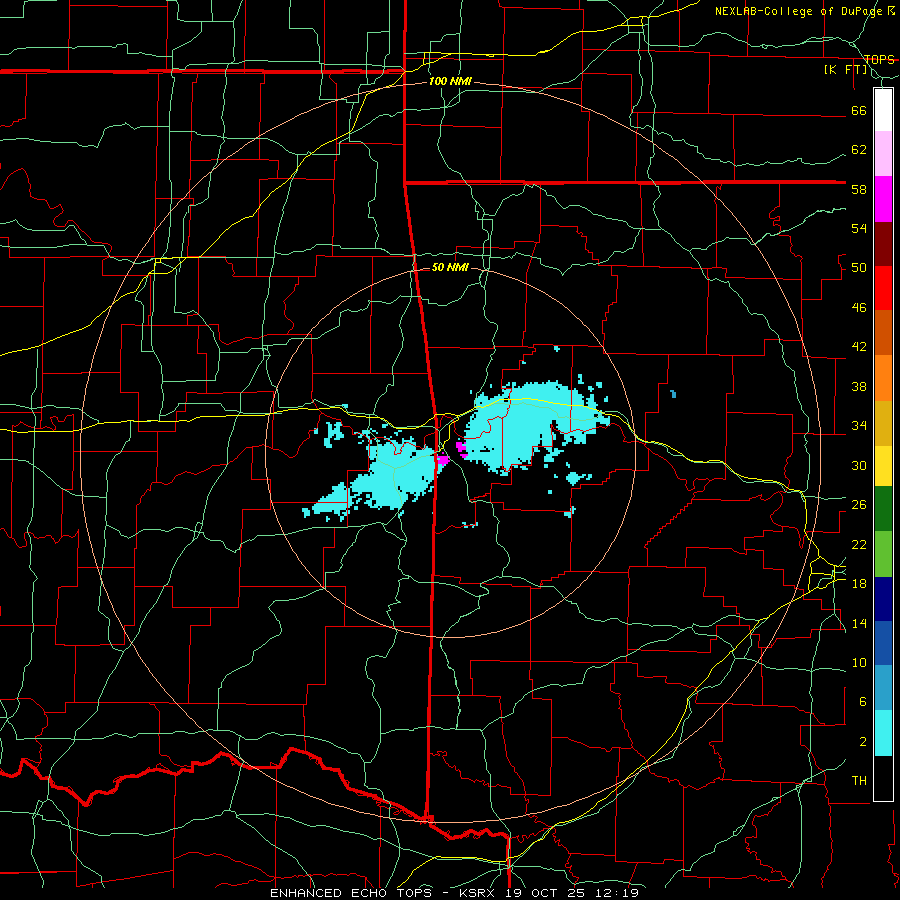900x900 pixels.
Task: Click the 'TH' legend threshold label
Action: pos(859,781)
